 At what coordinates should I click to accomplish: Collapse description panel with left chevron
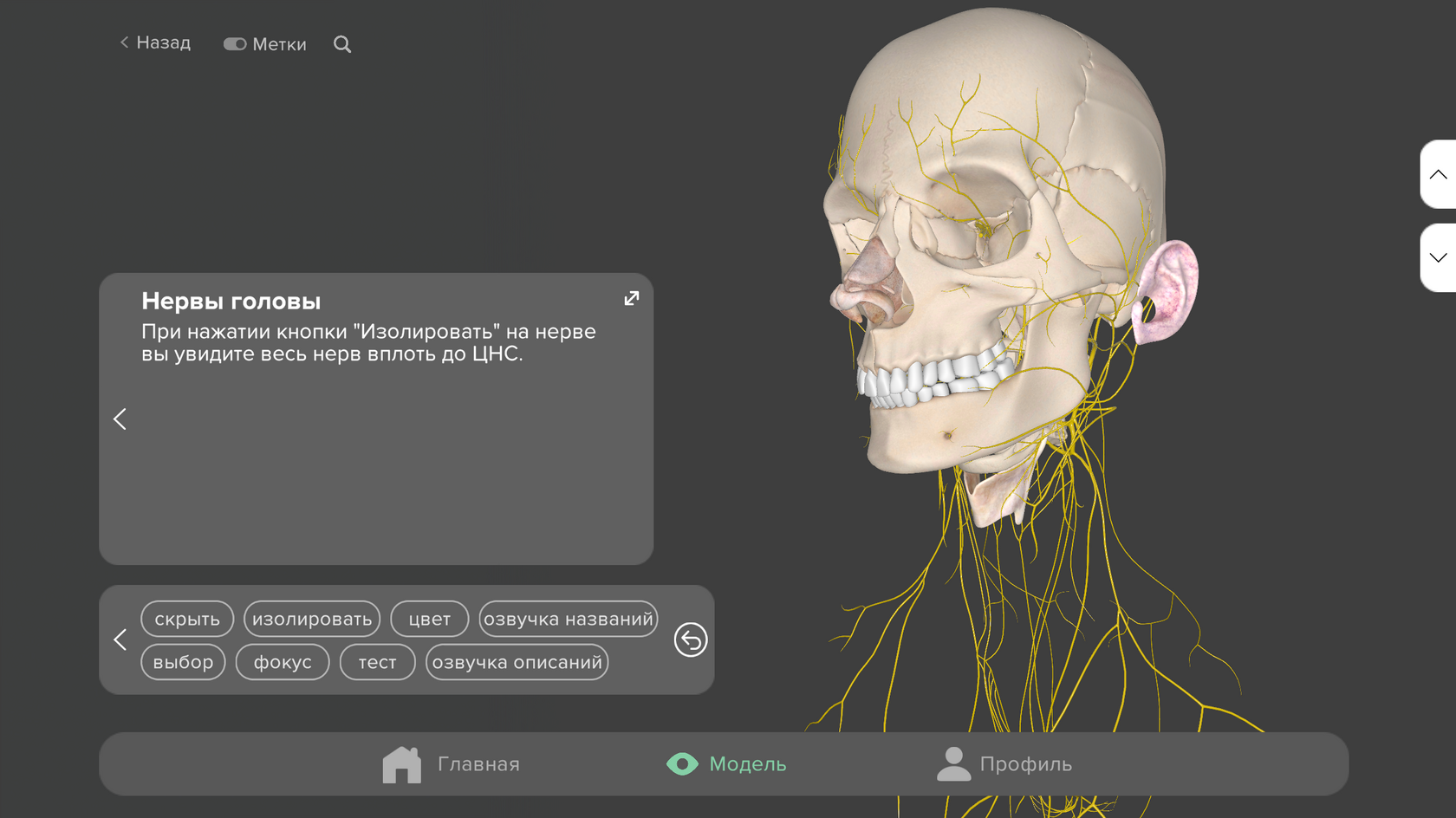(120, 419)
